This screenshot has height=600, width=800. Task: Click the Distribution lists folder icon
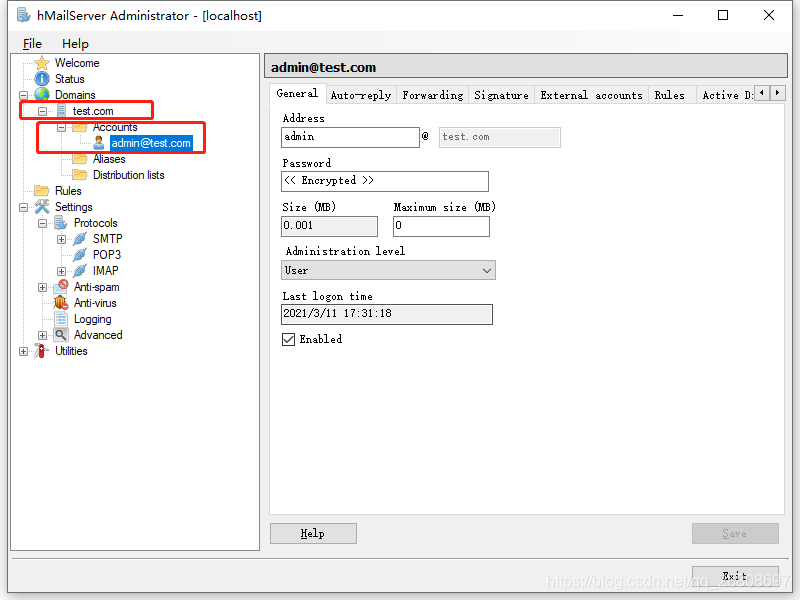80,175
